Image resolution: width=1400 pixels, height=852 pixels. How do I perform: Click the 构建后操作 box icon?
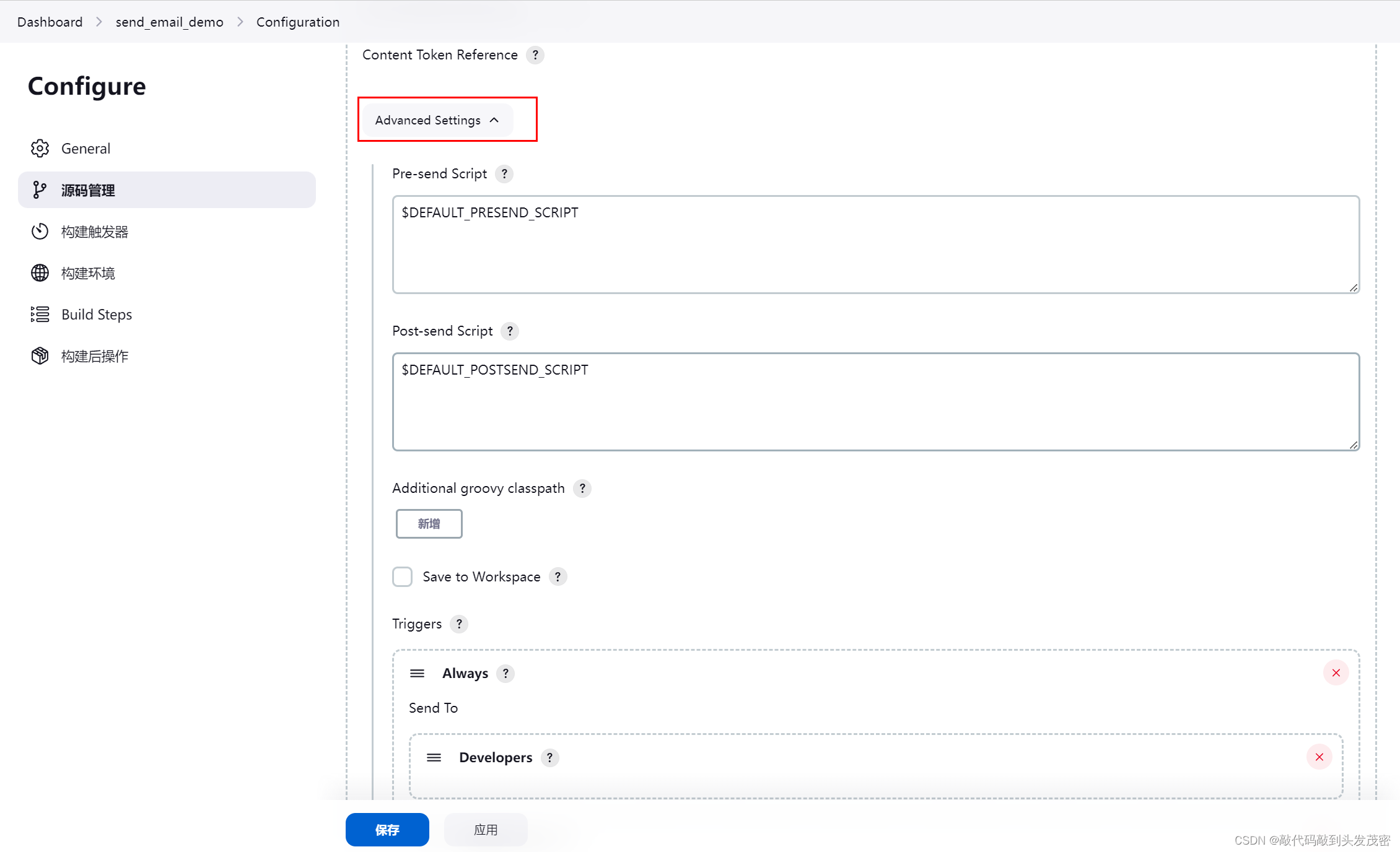40,356
